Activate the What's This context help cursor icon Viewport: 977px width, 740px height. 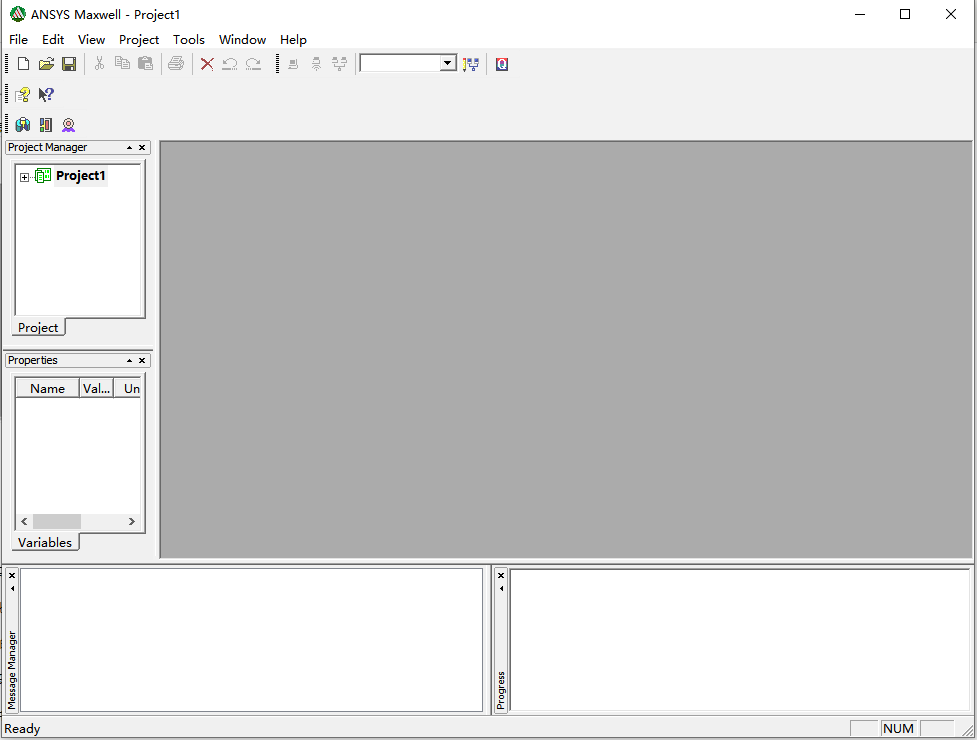(46, 95)
